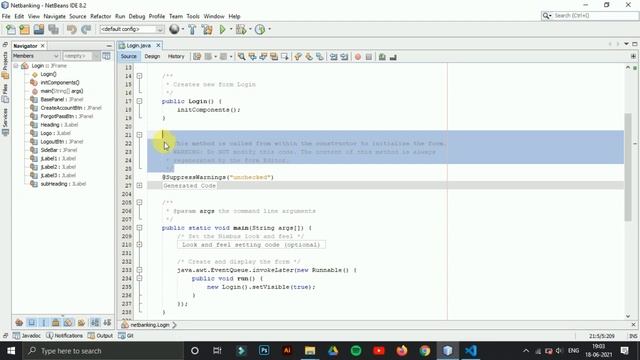The width and height of the screenshot is (640, 360).
Task: Click the Shift Line Left editor icon
Action: click(x=333, y=57)
